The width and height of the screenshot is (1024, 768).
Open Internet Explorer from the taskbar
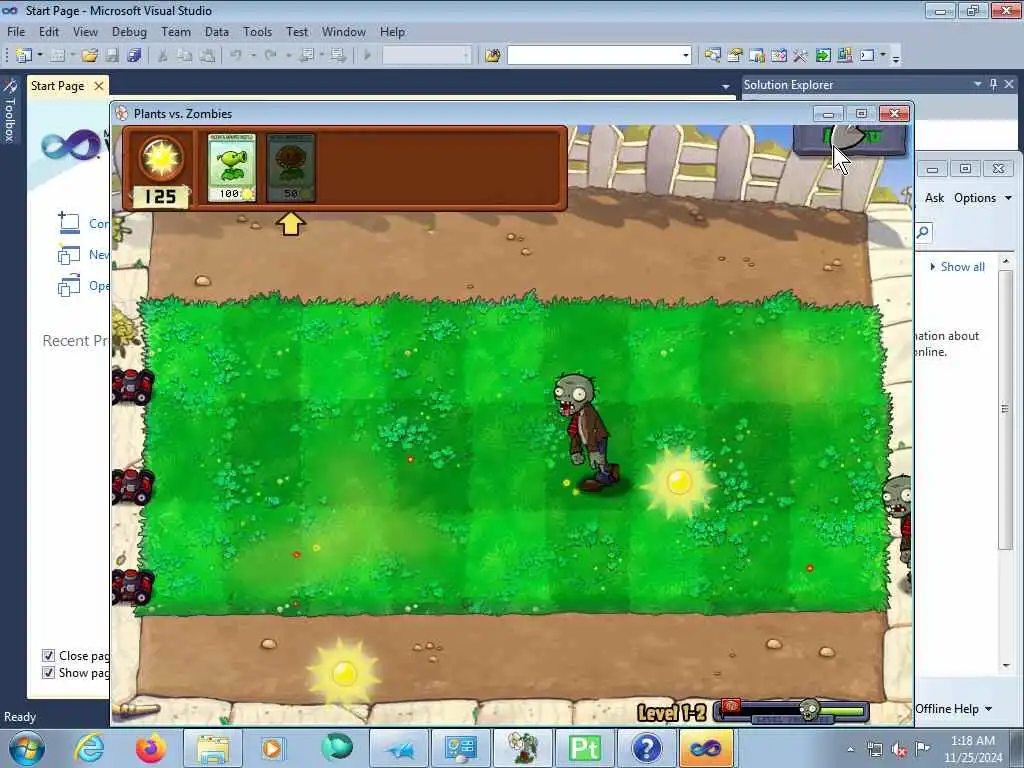click(x=89, y=748)
